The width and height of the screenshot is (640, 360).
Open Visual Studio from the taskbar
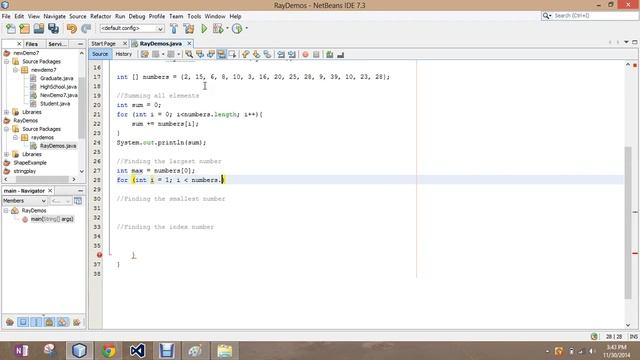click(x=138, y=351)
